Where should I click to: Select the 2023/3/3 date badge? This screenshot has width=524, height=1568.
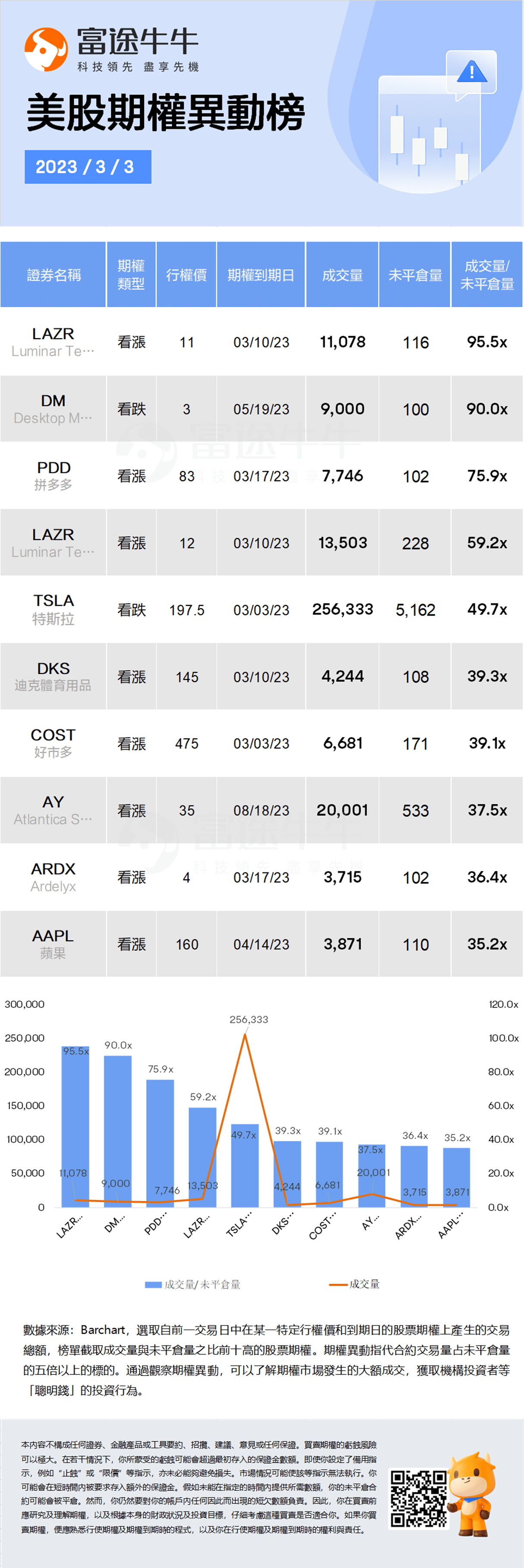[x=88, y=167]
